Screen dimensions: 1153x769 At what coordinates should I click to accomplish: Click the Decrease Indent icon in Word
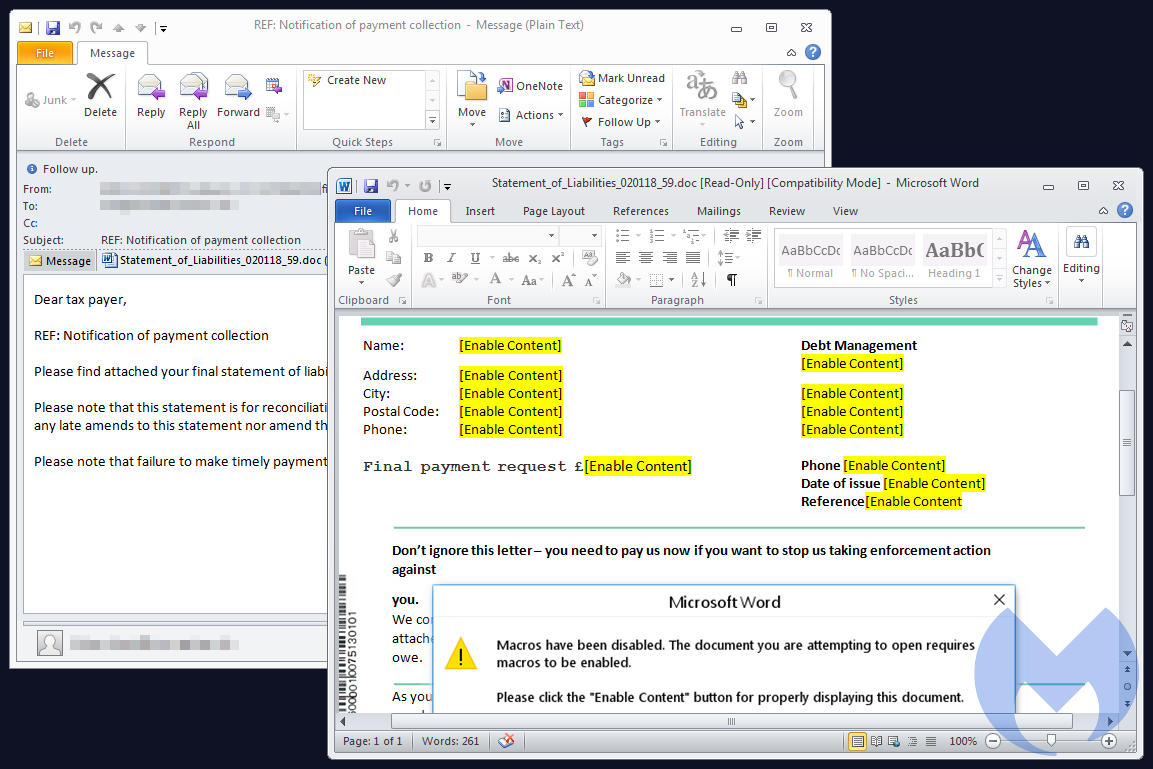(x=731, y=235)
